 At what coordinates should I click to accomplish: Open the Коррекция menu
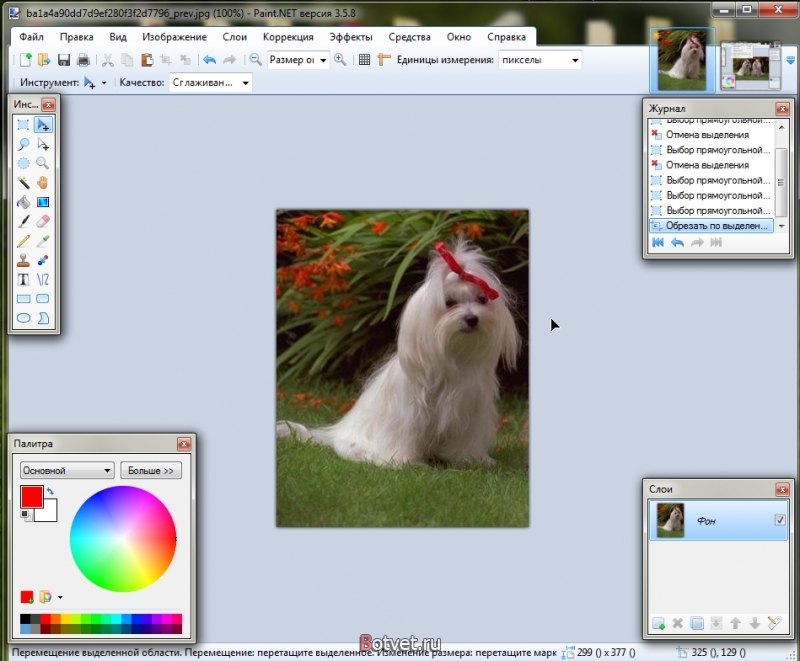coord(288,37)
